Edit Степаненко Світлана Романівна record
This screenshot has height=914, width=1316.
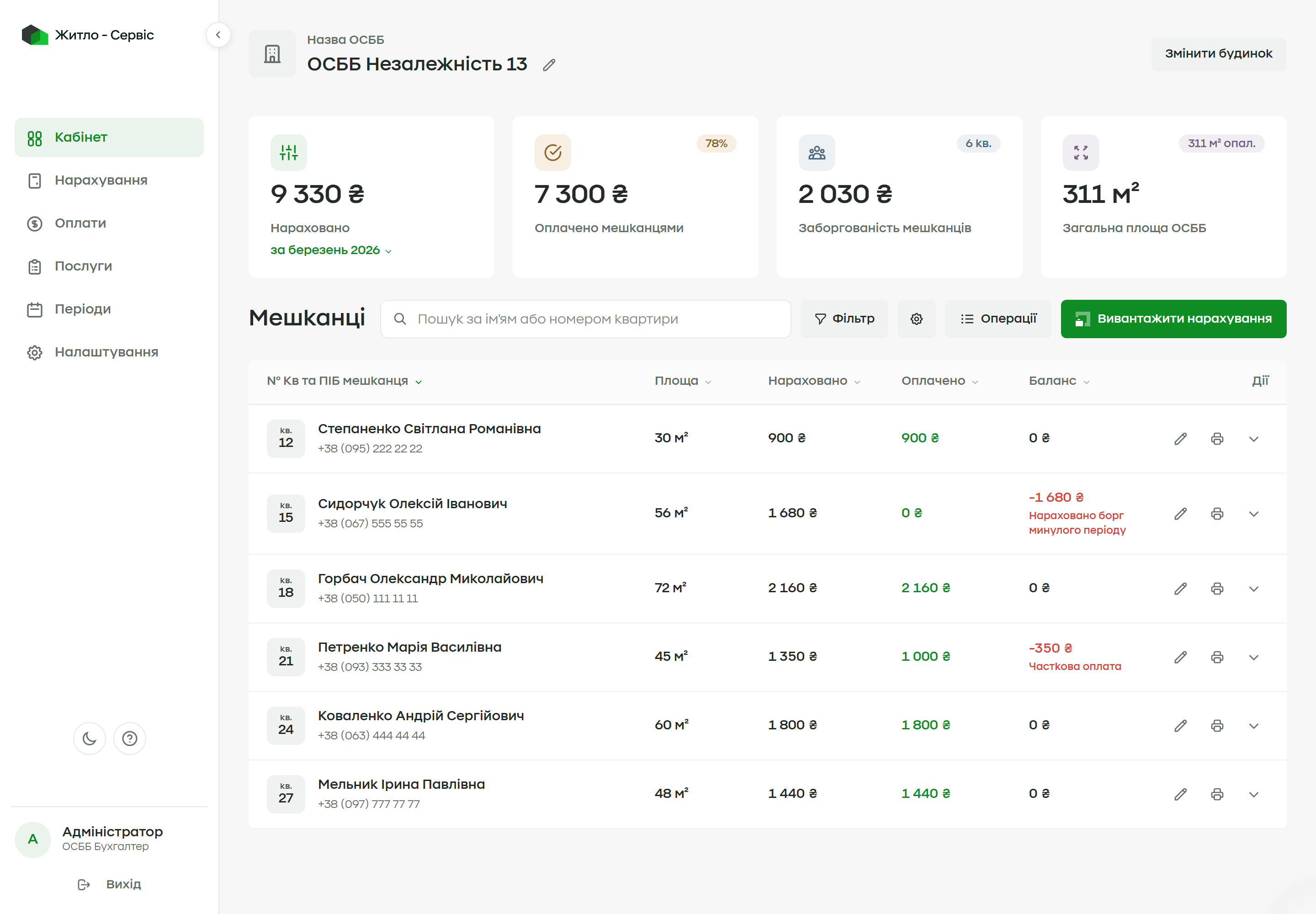coord(1180,439)
